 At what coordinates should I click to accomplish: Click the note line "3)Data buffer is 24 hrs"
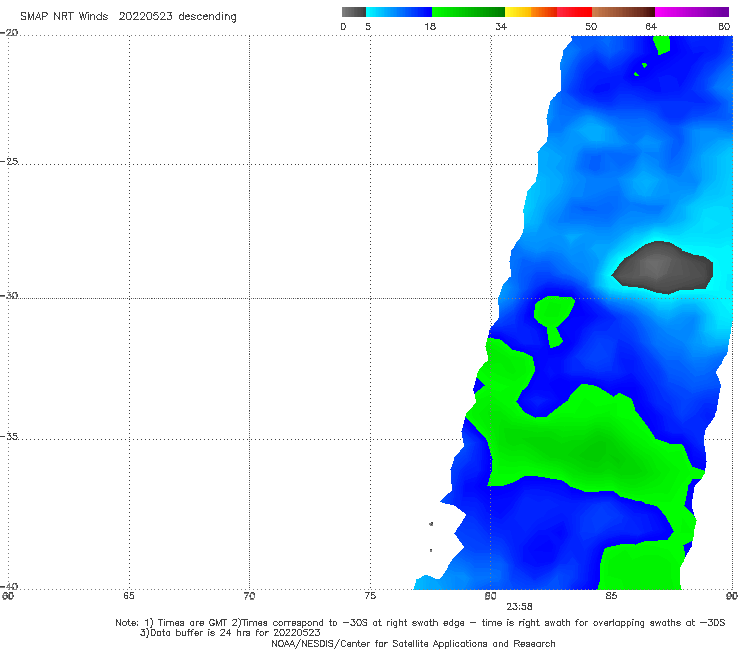click(230, 633)
